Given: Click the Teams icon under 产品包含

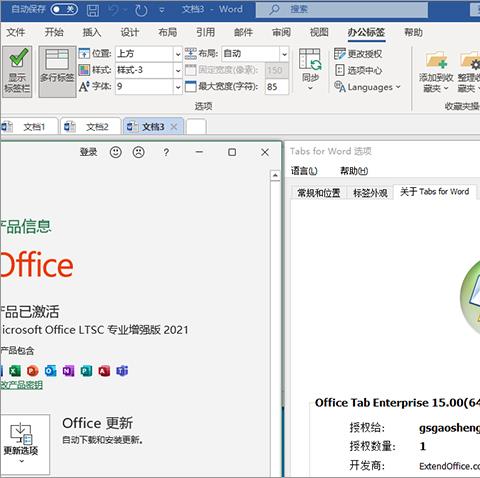Looking at the screenshot, I should tap(122, 371).
